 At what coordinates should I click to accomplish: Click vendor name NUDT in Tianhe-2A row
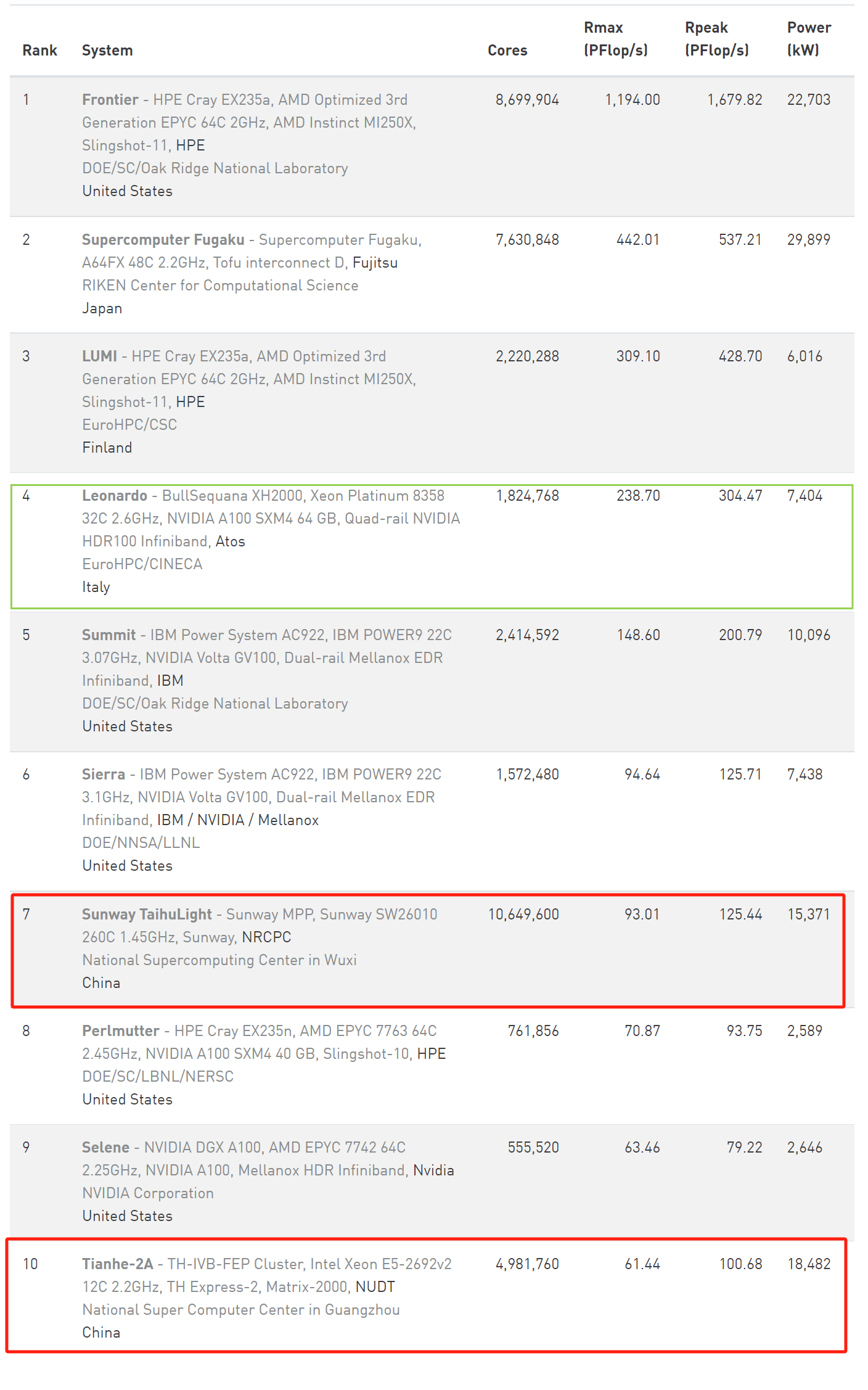(x=375, y=1286)
